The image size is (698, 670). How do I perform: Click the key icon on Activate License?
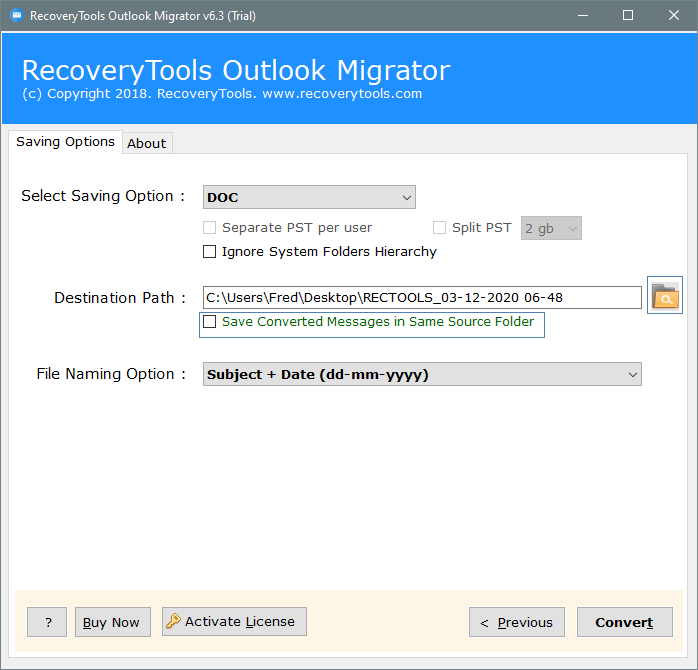173,621
